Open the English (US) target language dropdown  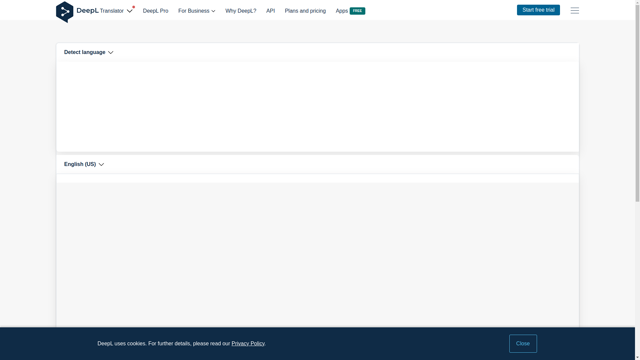[x=84, y=164]
